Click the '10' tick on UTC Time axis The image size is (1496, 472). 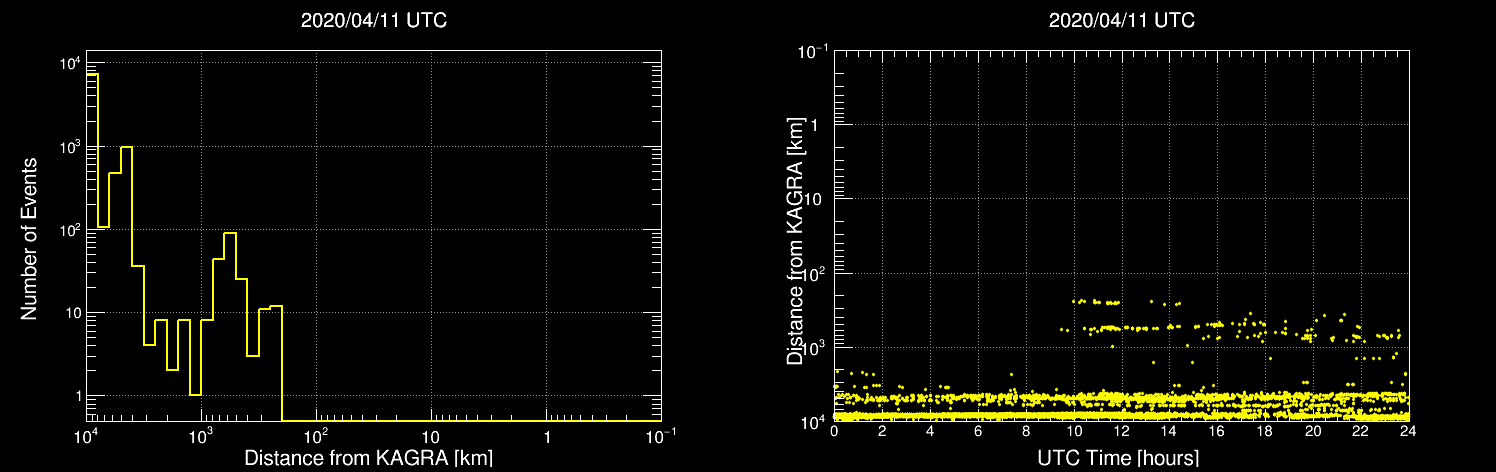coord(1074,433)
